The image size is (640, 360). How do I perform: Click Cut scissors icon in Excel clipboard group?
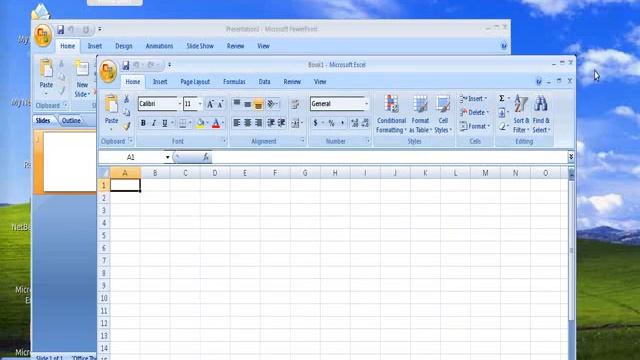point(127,99)
